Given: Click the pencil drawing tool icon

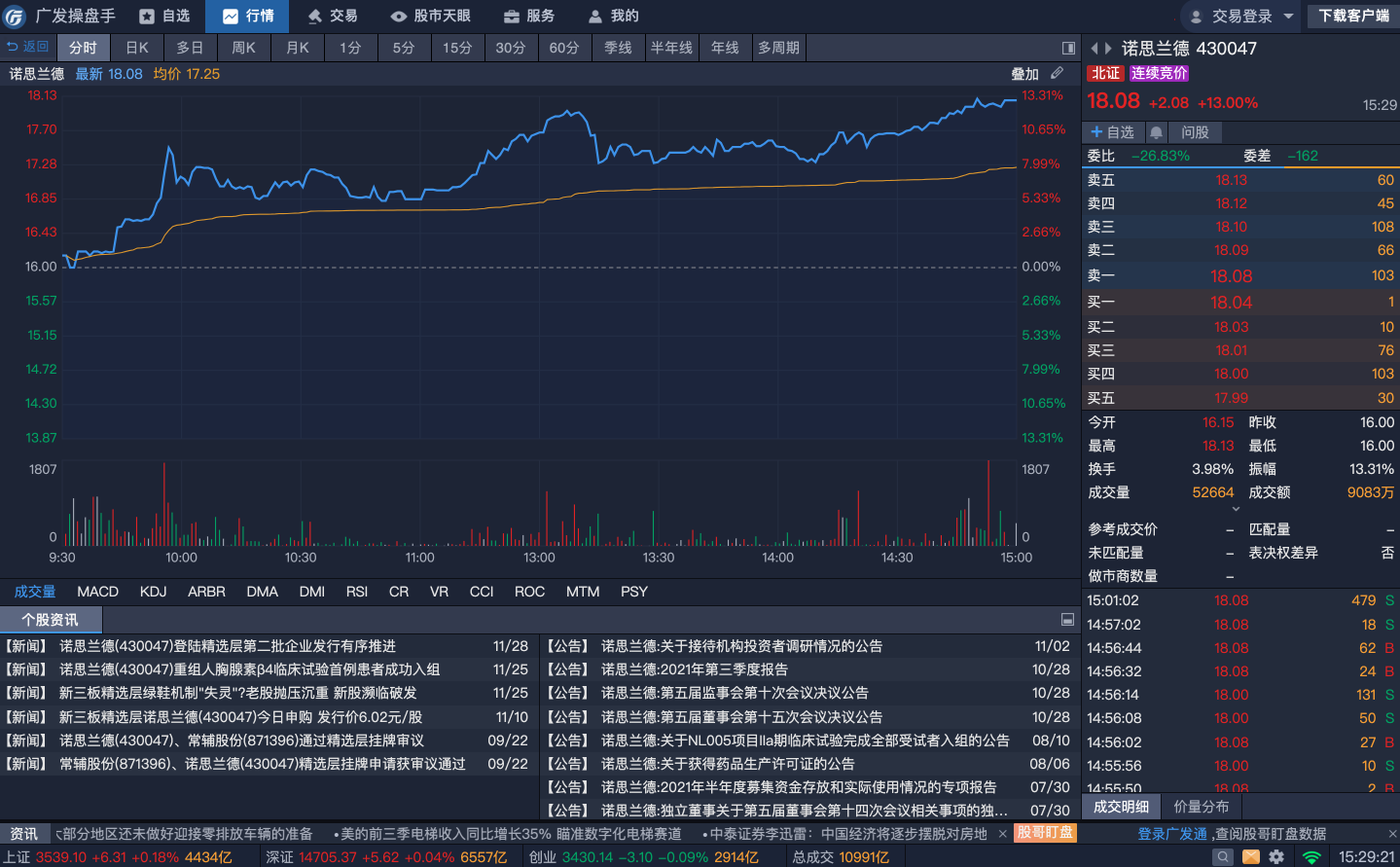Looking at the screenshot, I should (x=1058, y=73).
